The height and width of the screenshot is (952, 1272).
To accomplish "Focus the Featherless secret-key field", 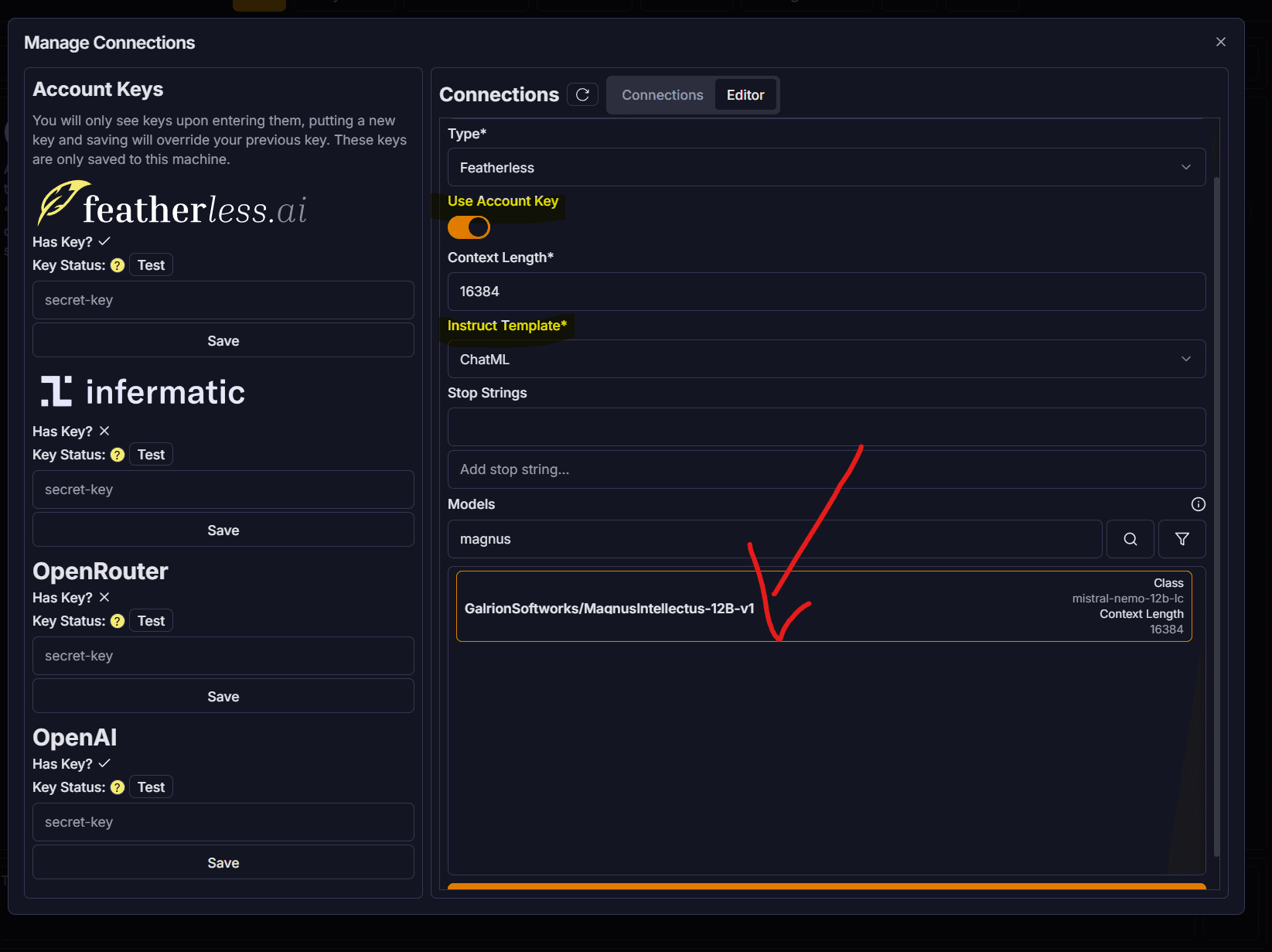I will [223, 300].
